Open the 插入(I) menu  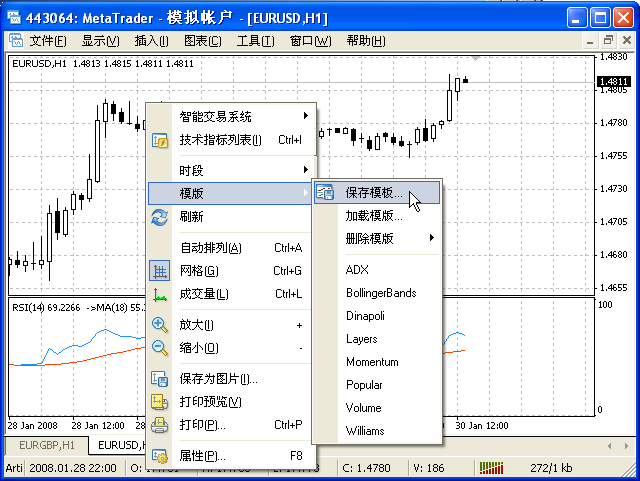click(151, 41)
